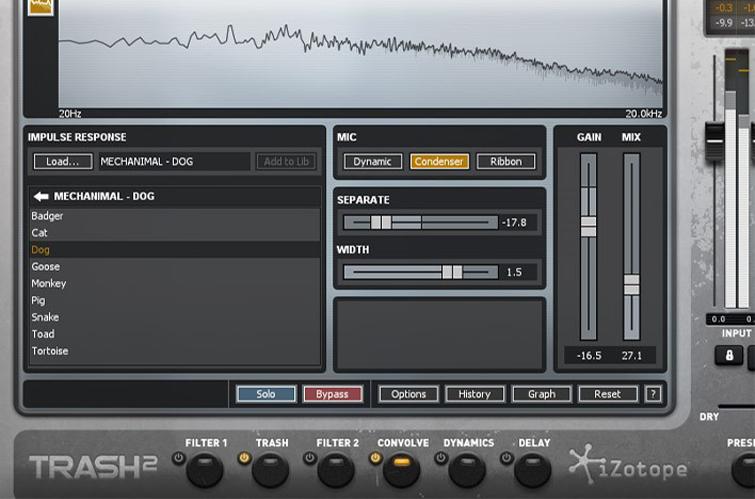Select Badger impulse response

174,216
